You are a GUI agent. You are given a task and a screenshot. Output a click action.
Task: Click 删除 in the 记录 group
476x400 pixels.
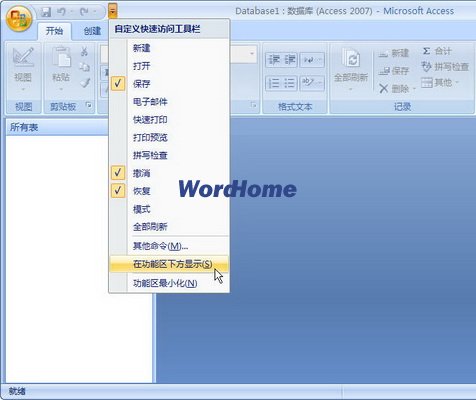coord(394,88)
